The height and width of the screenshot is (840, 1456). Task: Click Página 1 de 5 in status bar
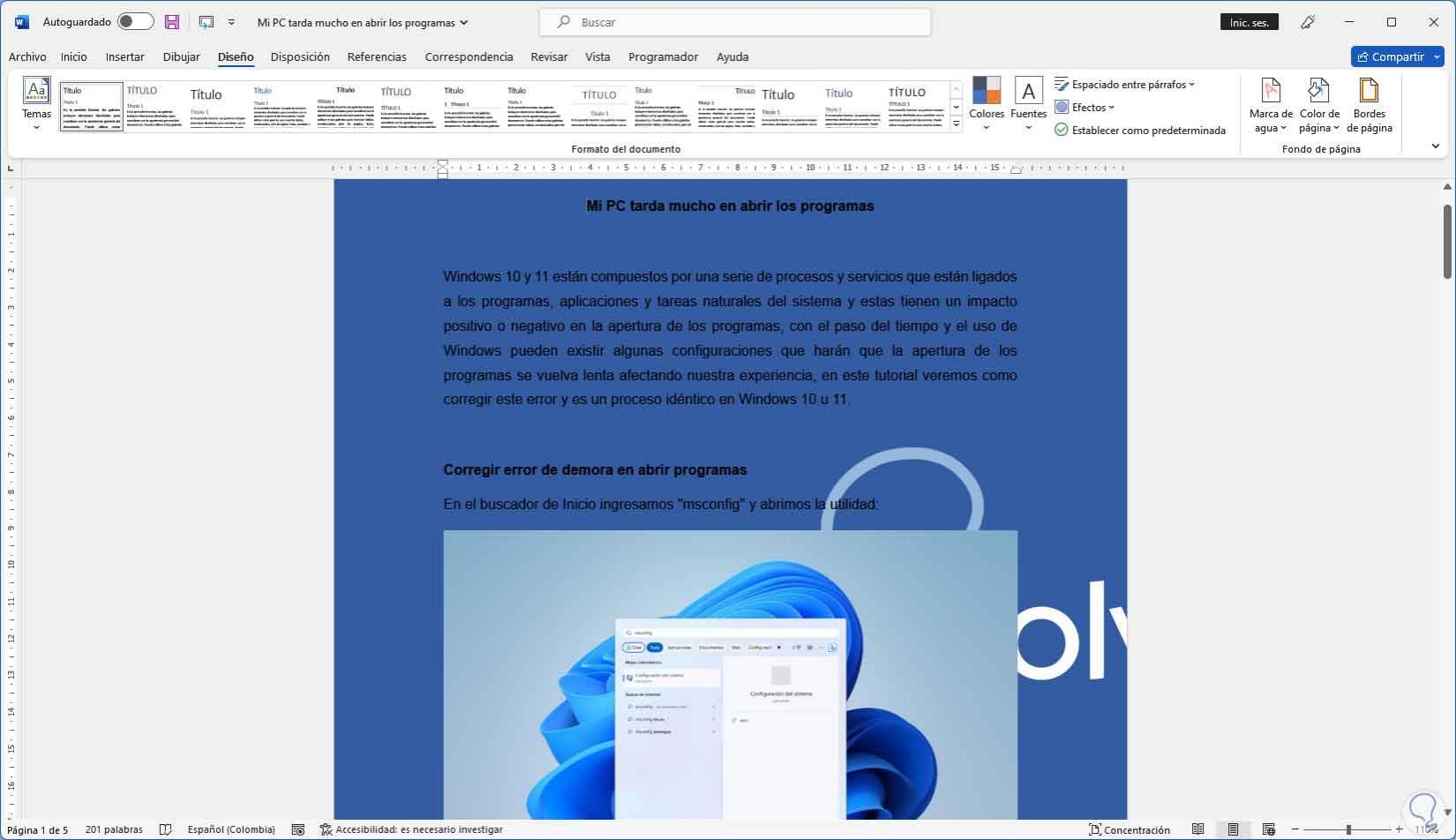38,830
